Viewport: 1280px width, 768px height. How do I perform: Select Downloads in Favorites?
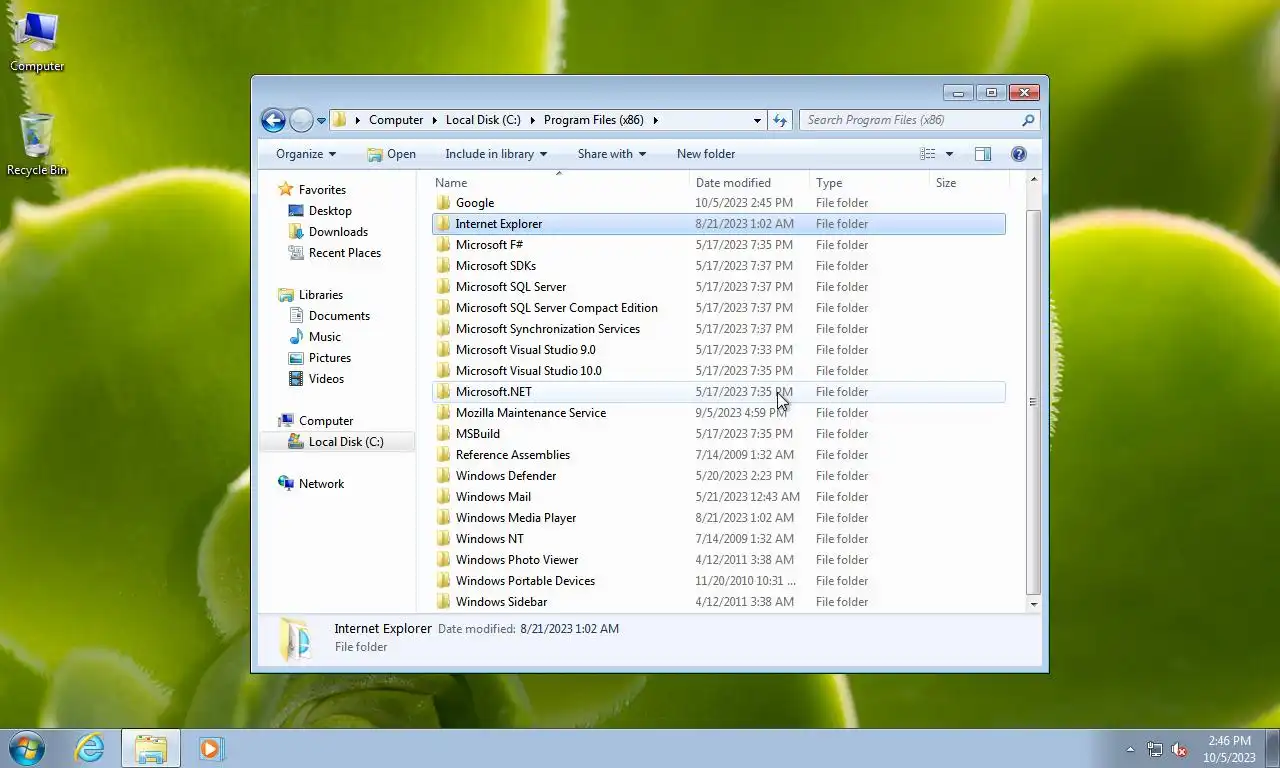click(338, 232)
